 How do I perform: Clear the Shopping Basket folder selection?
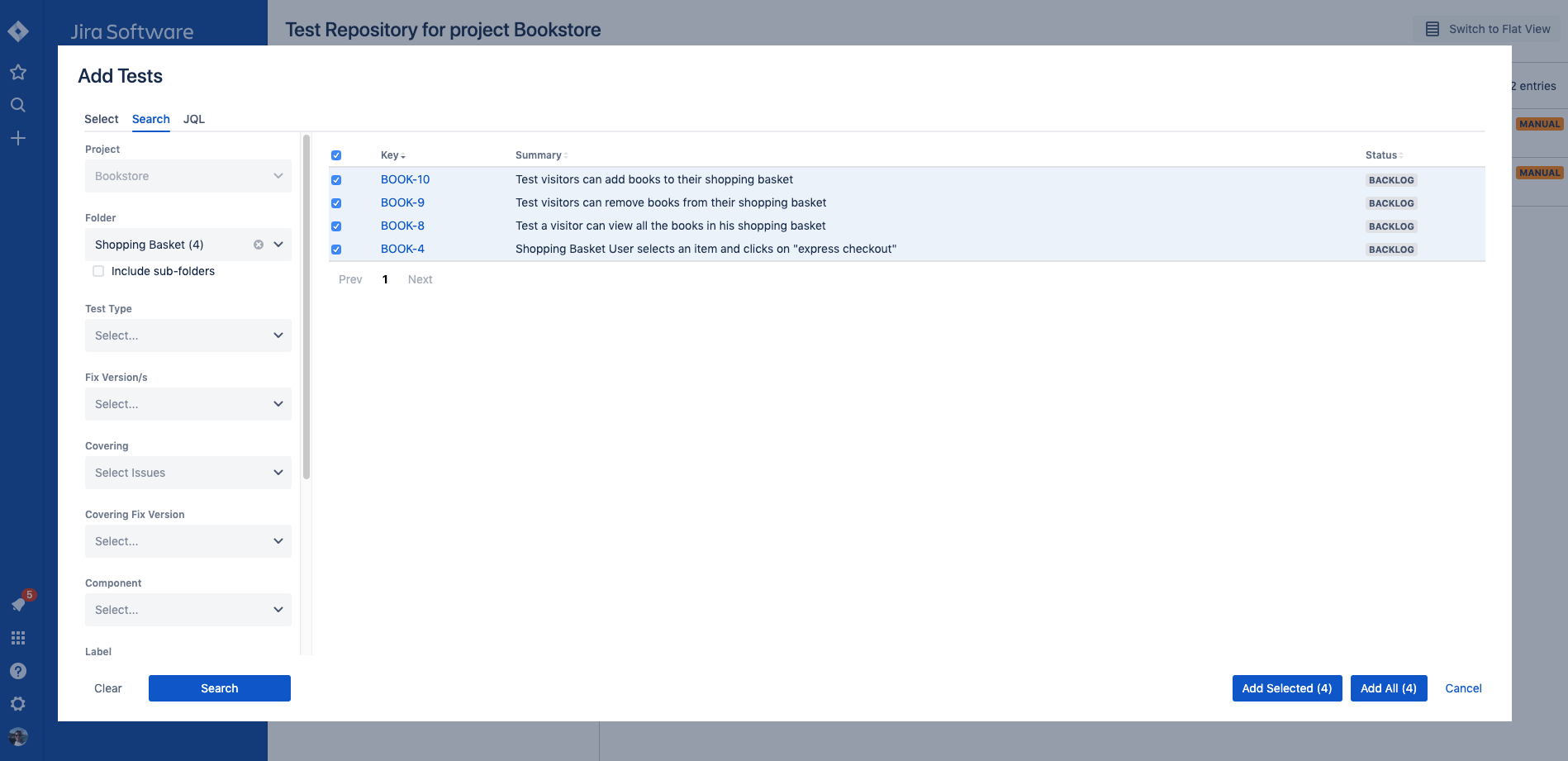pos(259,245)
